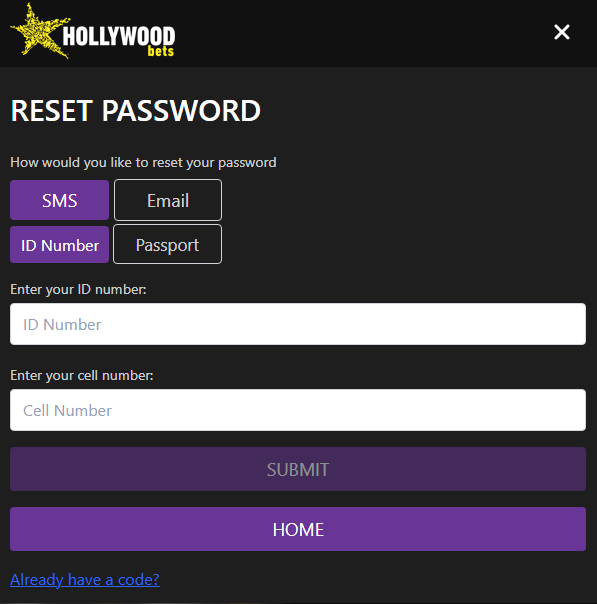Go back using the HOME button
597x604 pixels.
click(x=298, y=529)
